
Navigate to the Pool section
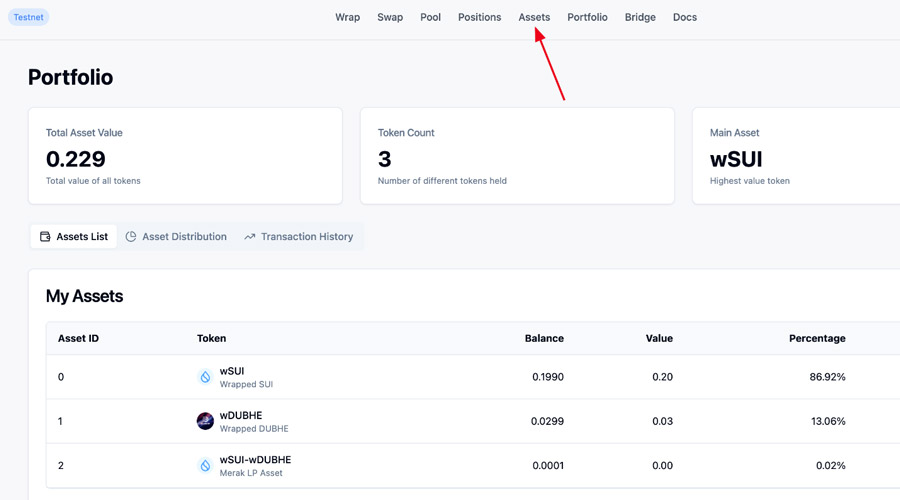point(430,17)
